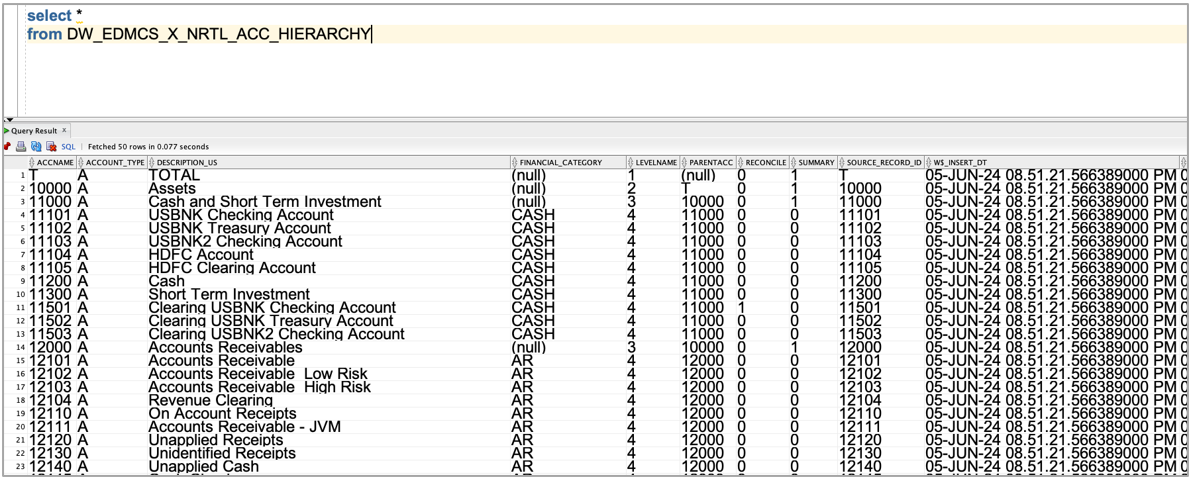
Task: Select the 'Unidentified Receipts' cell
Action: [x=330, y=453]
